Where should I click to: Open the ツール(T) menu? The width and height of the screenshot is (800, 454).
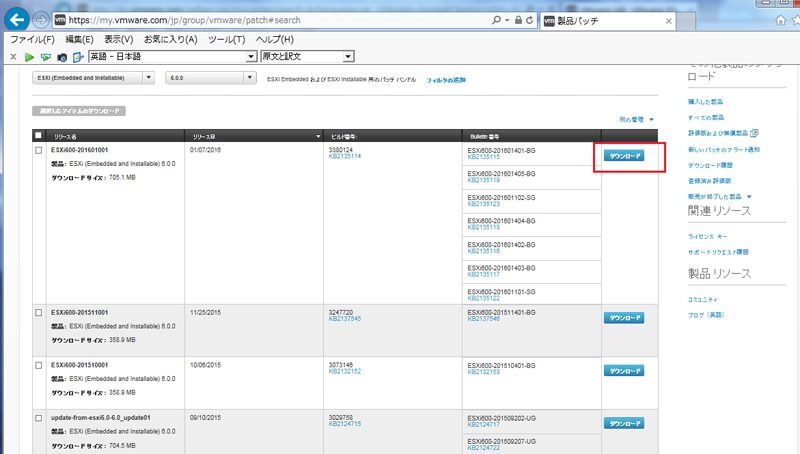pos(227,39)
